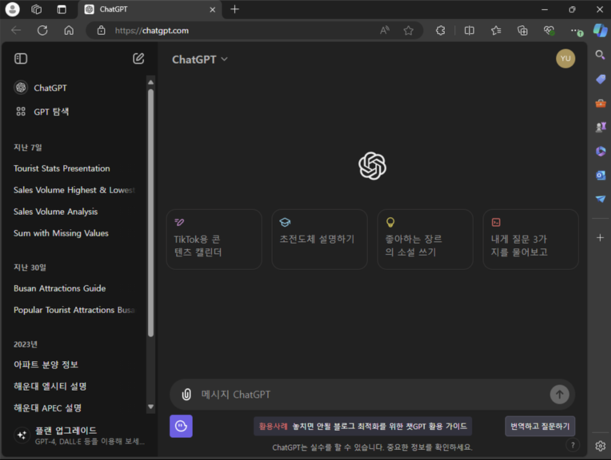611x460 pixels.
Task: Open browser extensions puzzle icon
Action: pos(440,30)
